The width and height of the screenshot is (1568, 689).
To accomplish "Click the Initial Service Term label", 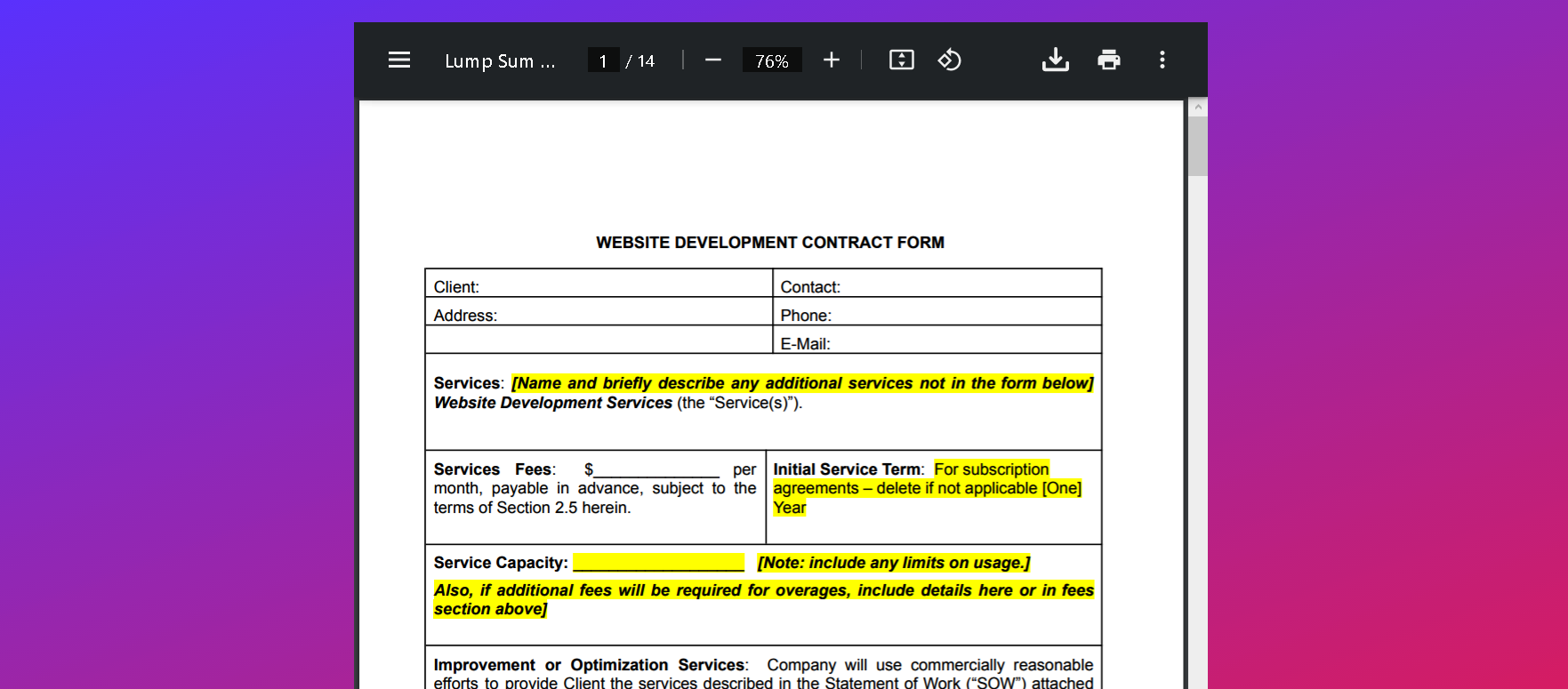I will [x=848, y=469].
